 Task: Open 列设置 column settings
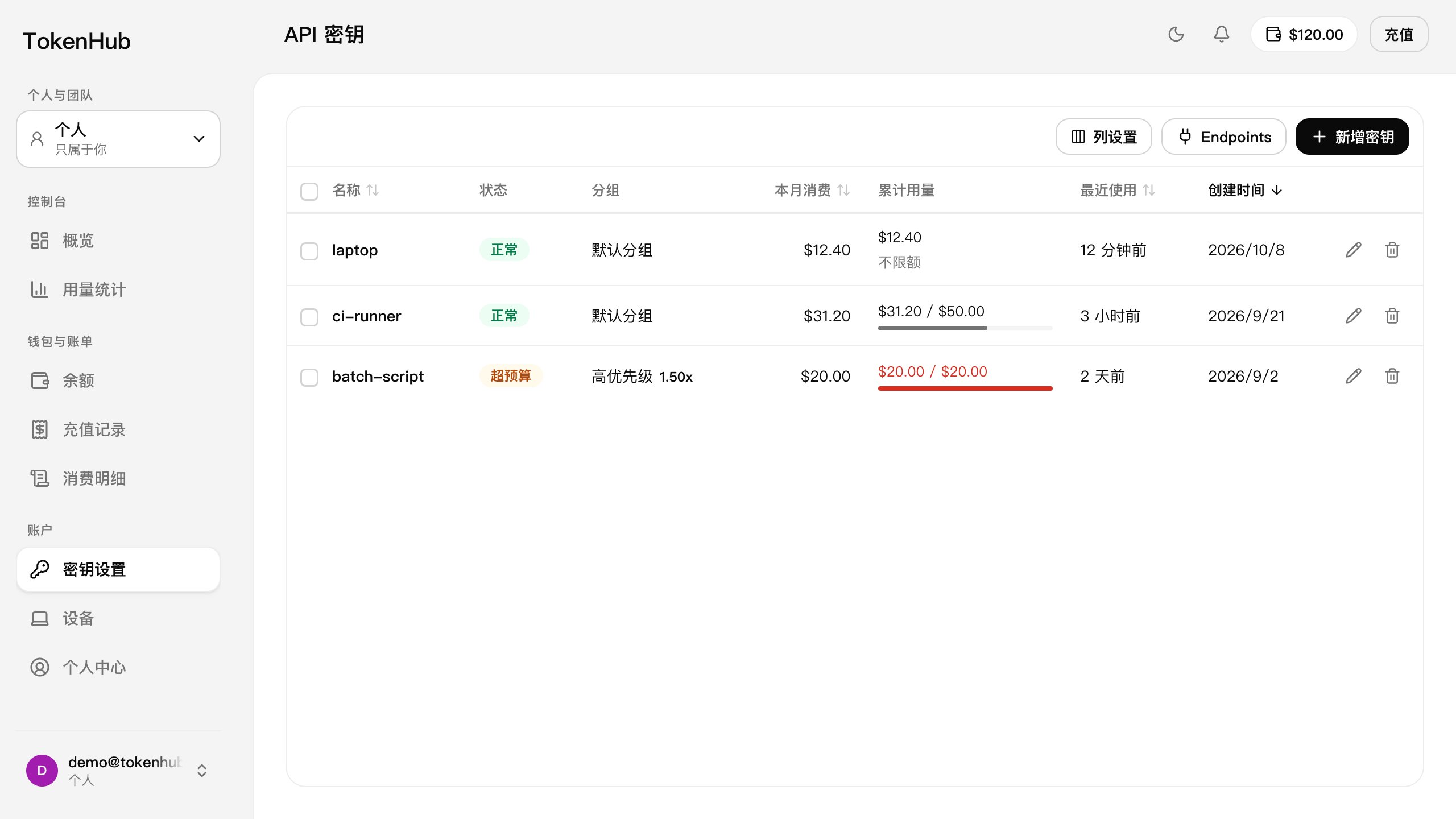coord(1103,136)
